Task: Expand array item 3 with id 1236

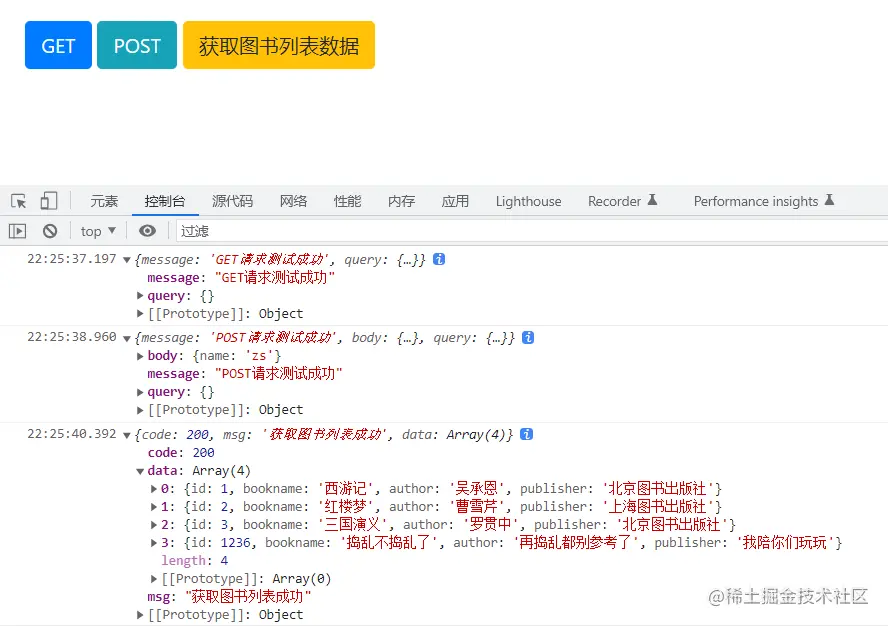Action: 153,543
